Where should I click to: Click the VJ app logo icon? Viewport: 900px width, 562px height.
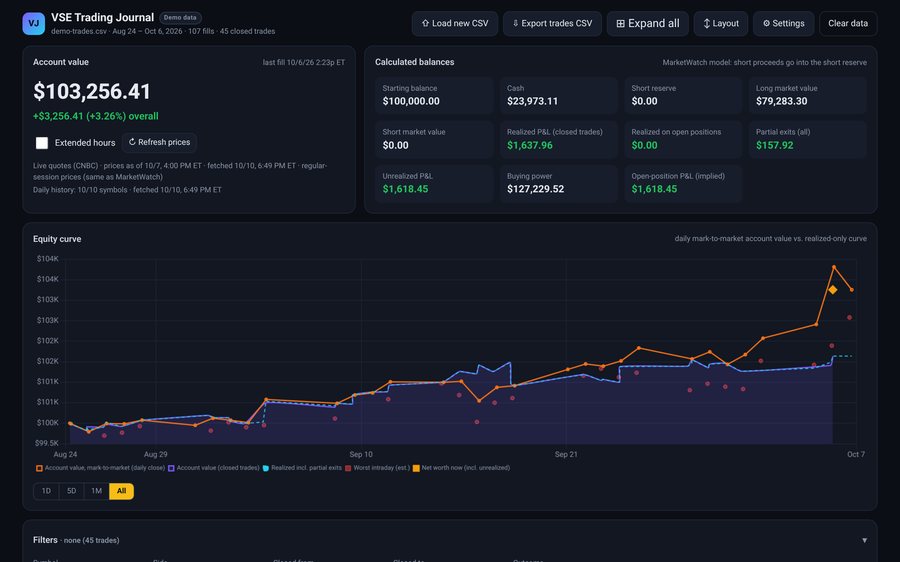pyautogui.click(x=33, y=24)
